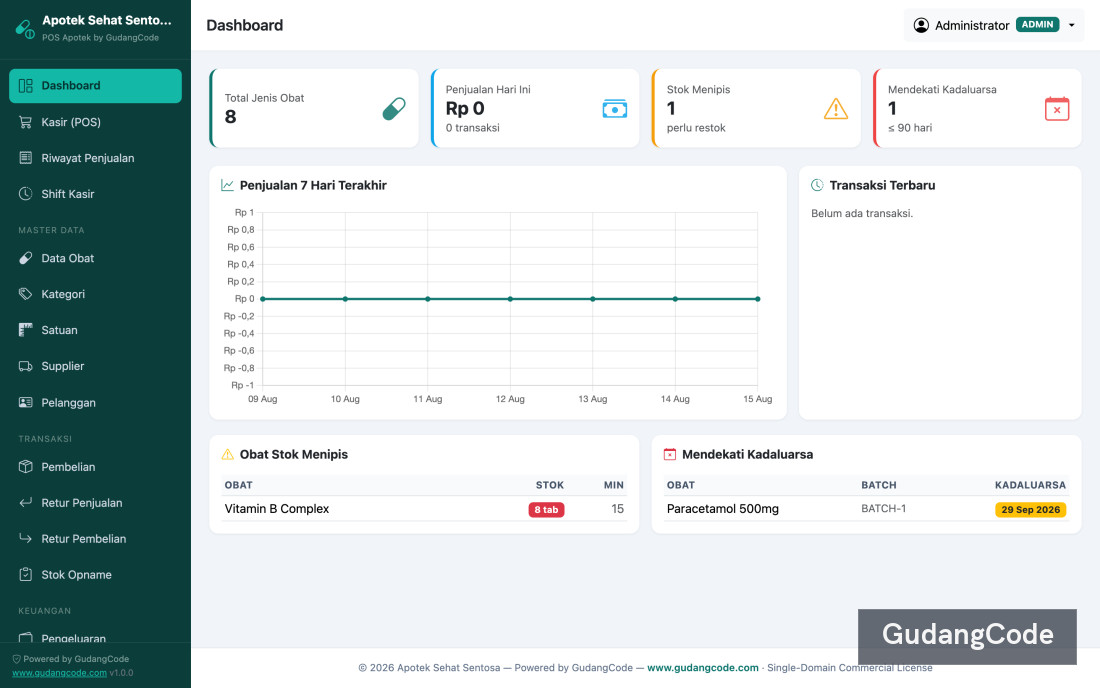Click the 12 Aug data point on chart
1100x688 pixels.
[510, 299]
